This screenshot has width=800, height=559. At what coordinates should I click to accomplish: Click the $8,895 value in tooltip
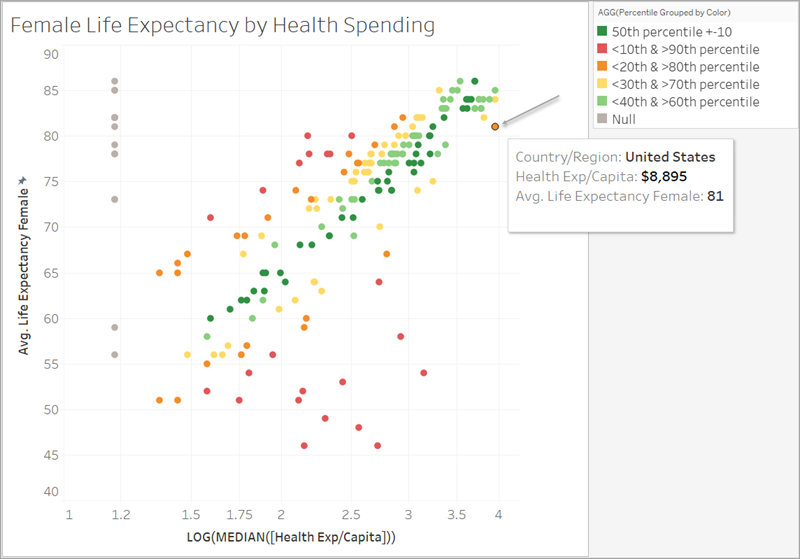[x=664, y=176]
